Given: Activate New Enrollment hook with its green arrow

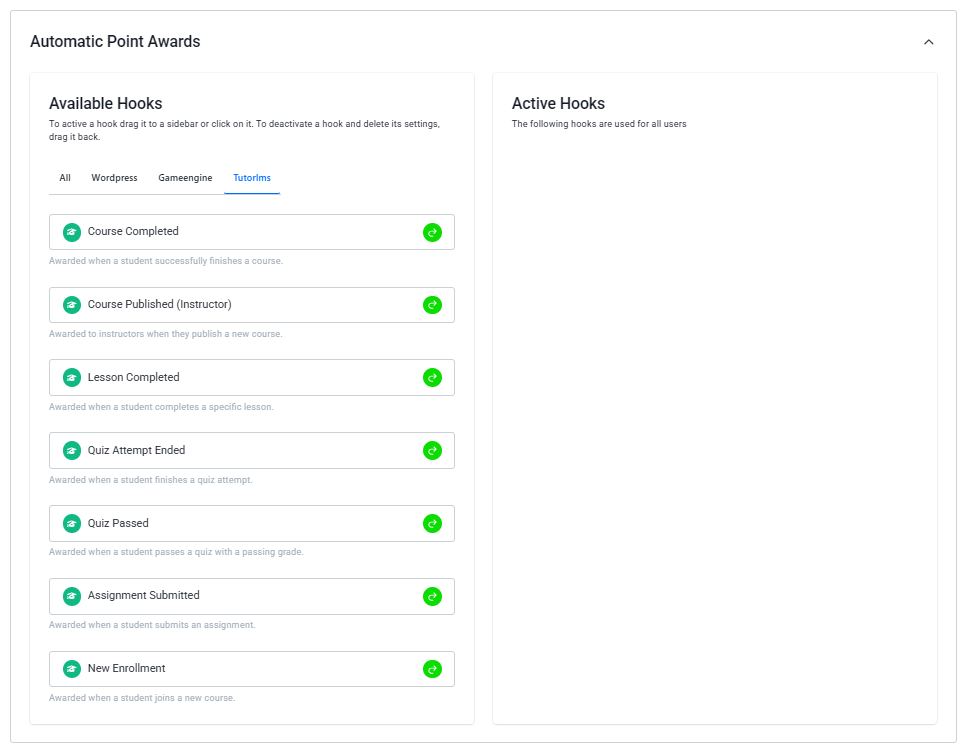Looking at the screenshot, I should pyautogui.click(x=432, y=669).
